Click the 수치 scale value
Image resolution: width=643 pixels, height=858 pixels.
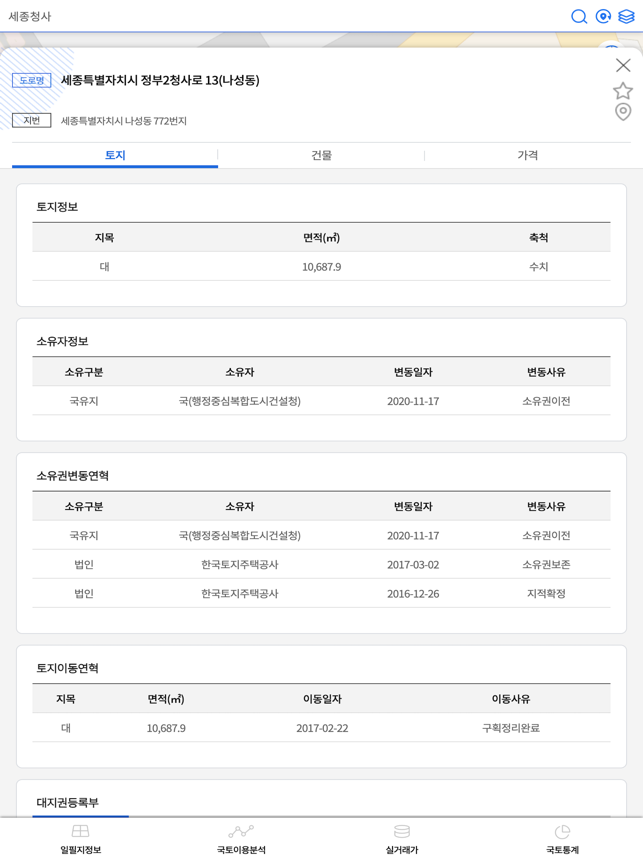538,266
